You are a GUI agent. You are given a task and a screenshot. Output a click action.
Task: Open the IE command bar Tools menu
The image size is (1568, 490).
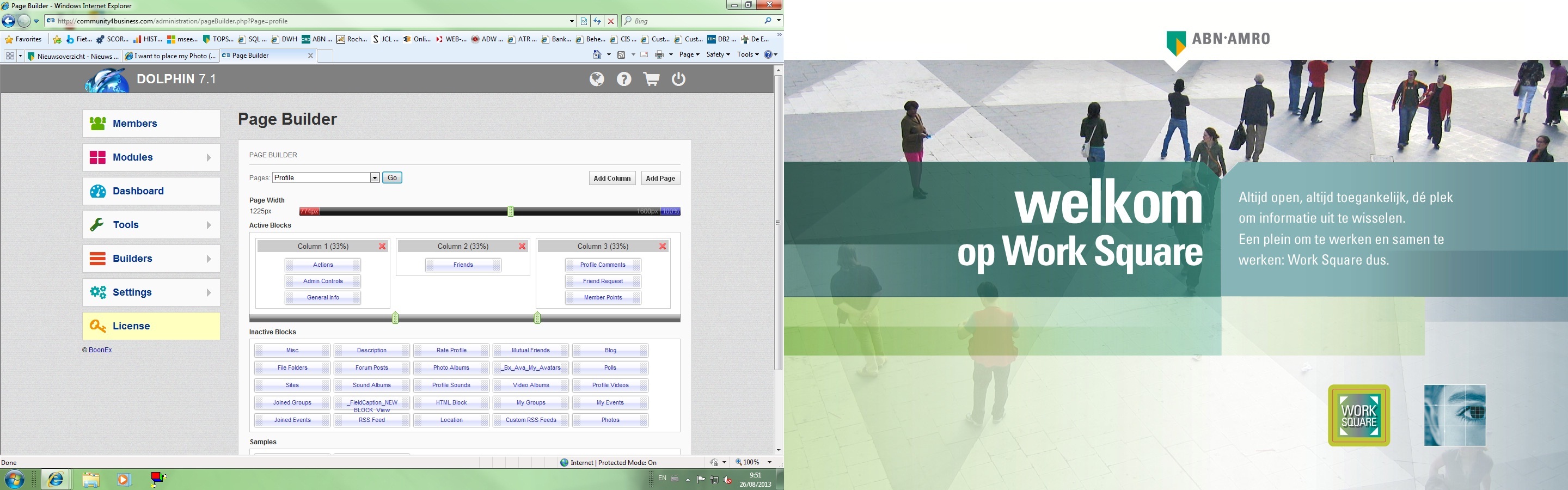[748, 55]
